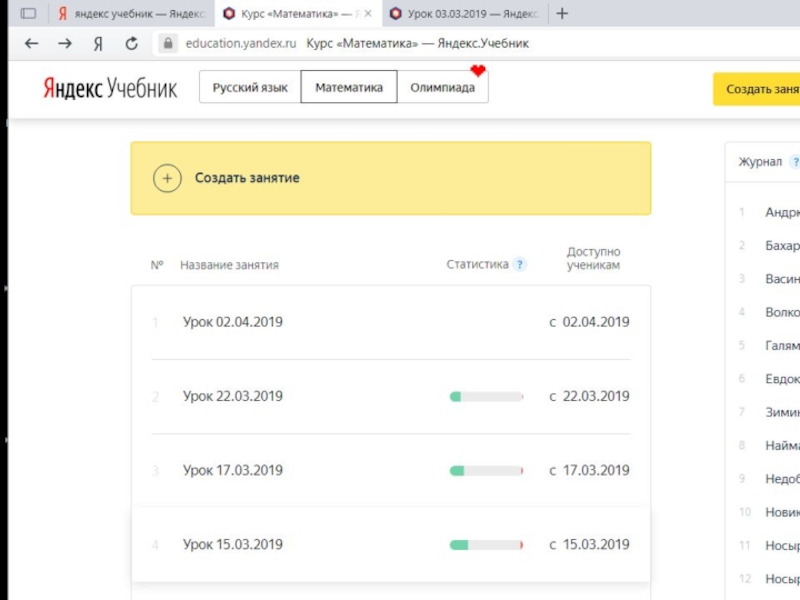800x600 pixels.
Task: Click the question mark icon beside Журнал
Action: coord(794,162)
